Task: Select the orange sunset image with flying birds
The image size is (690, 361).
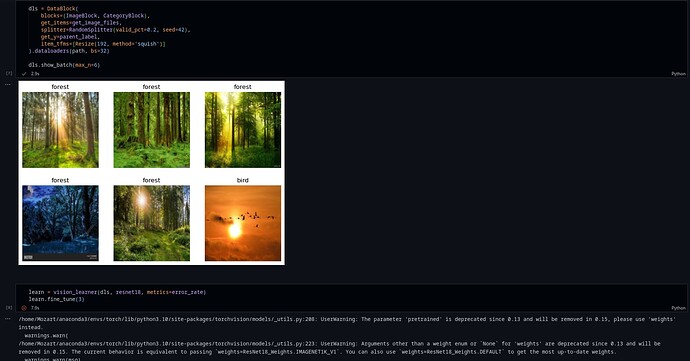Action: click(242, 223)
